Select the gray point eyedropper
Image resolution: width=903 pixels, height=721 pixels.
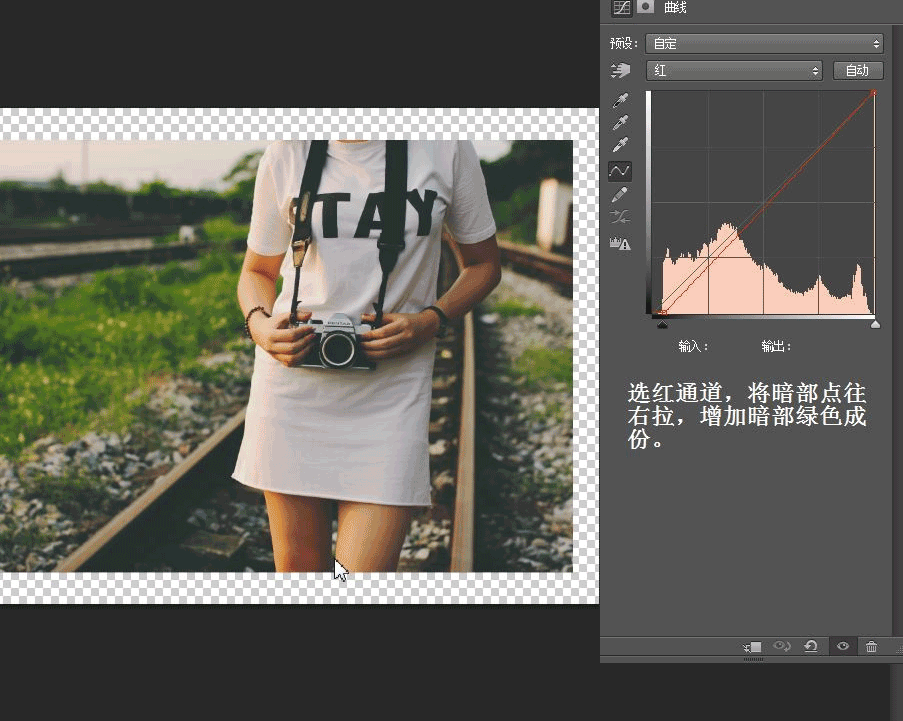point(620,121)
